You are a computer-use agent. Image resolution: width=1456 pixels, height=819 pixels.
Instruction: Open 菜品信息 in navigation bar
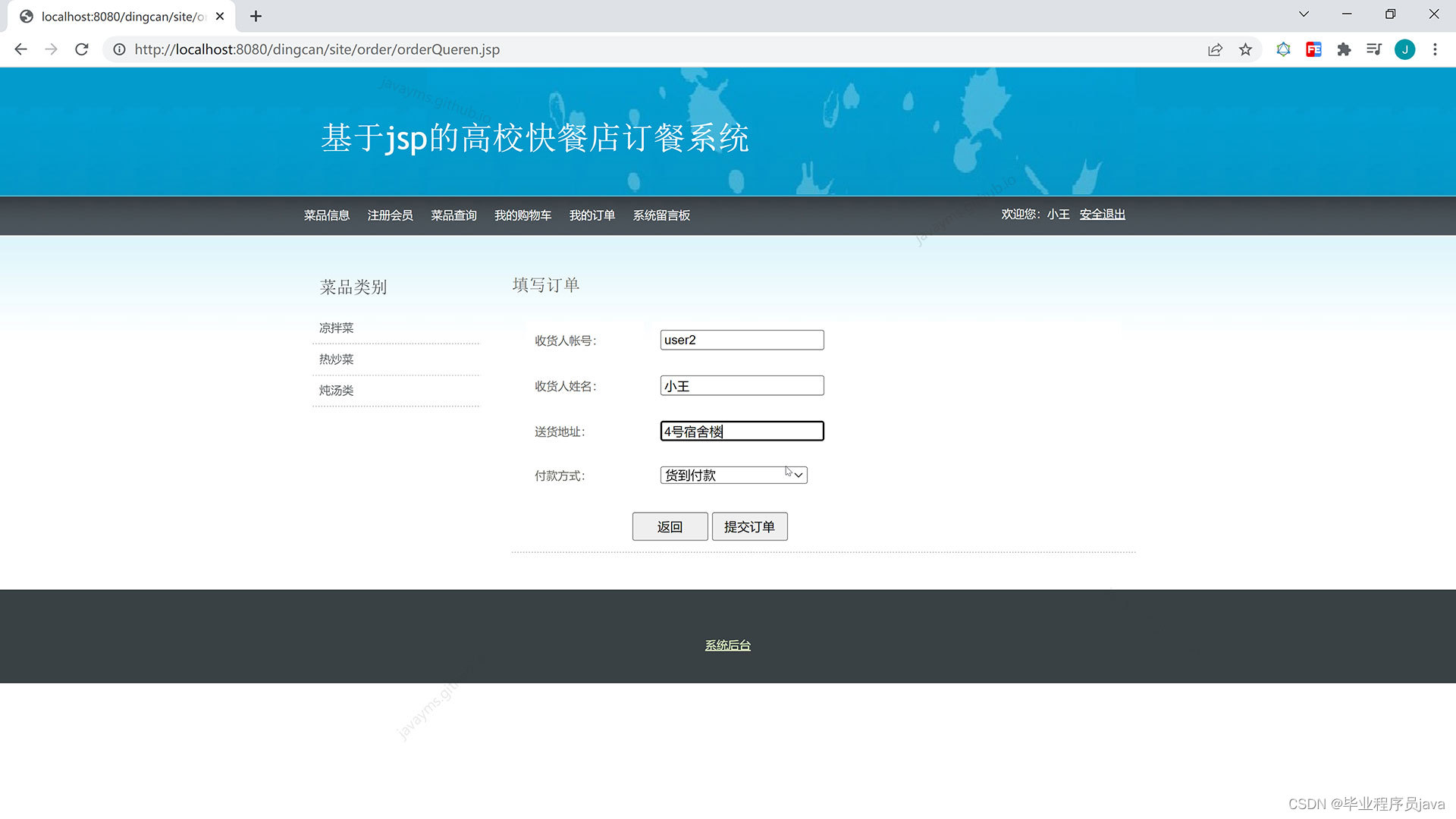point(326,215)
